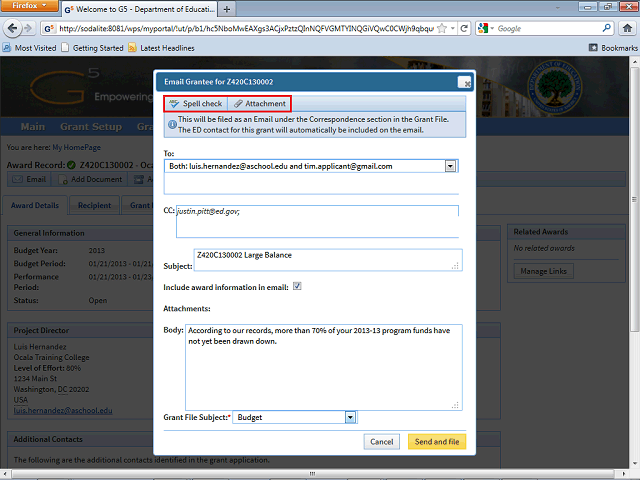Bookmark page with the star icon

(442, 28)
